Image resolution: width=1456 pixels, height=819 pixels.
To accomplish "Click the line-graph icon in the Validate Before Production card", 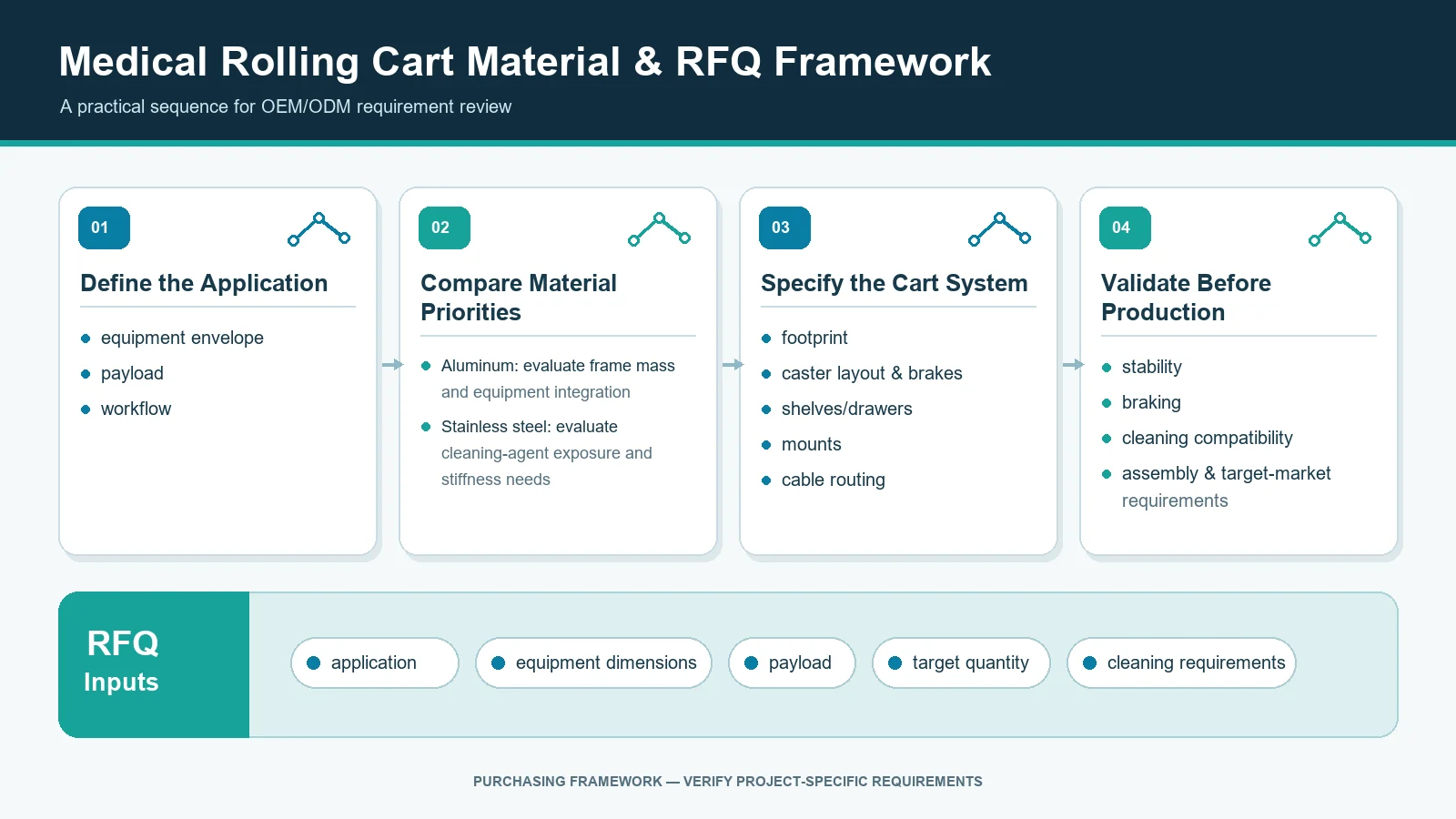I will pyautogui.click(x=1340, y=229).
